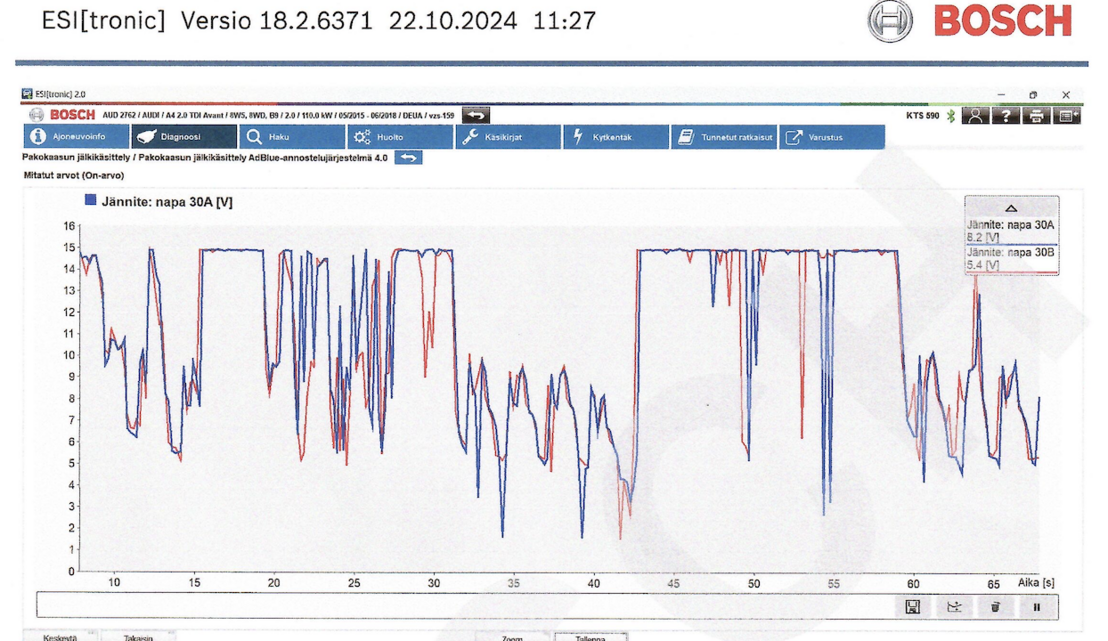Image resolution: width=1108 pixels, height=641 pixels.
Task: Open the print function icon
Action: coord(1037,116)
